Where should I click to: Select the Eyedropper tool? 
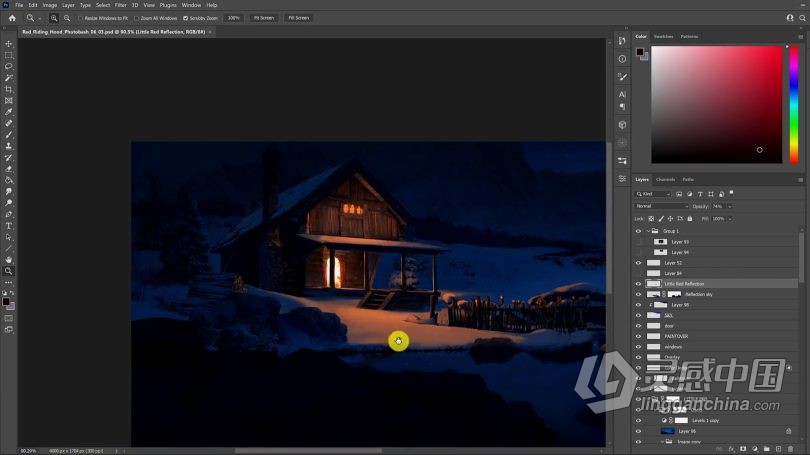(9, 112)
